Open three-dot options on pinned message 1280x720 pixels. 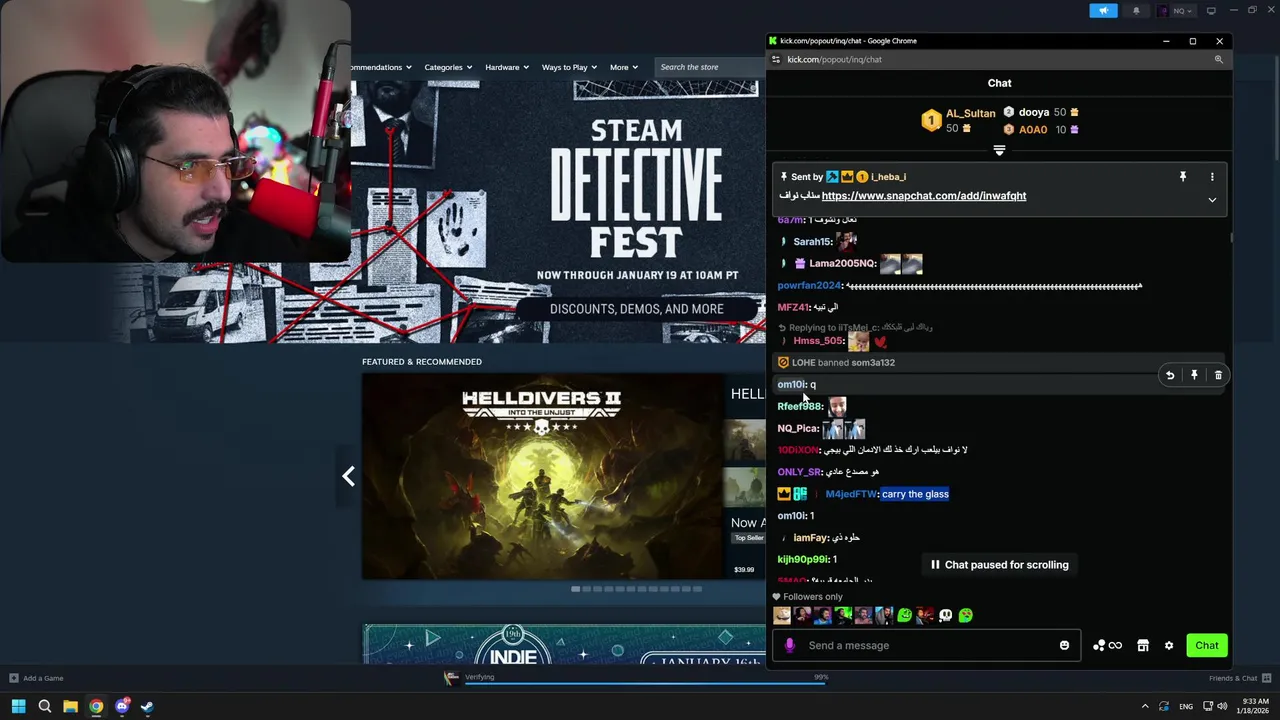[x=1212, y=177]
